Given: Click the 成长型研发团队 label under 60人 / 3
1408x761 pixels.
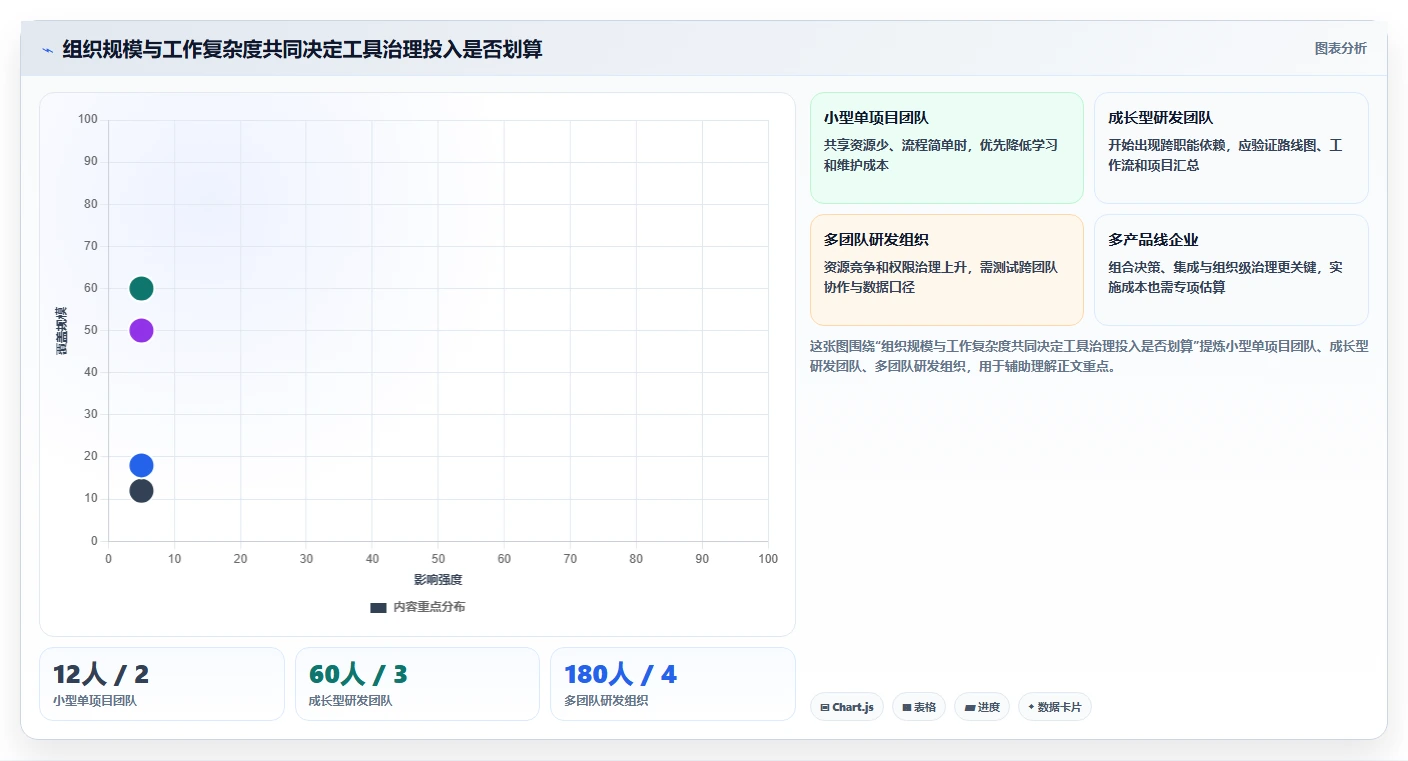Looking at the screenshot, I should pyautogui.click(x=351, y=701).
